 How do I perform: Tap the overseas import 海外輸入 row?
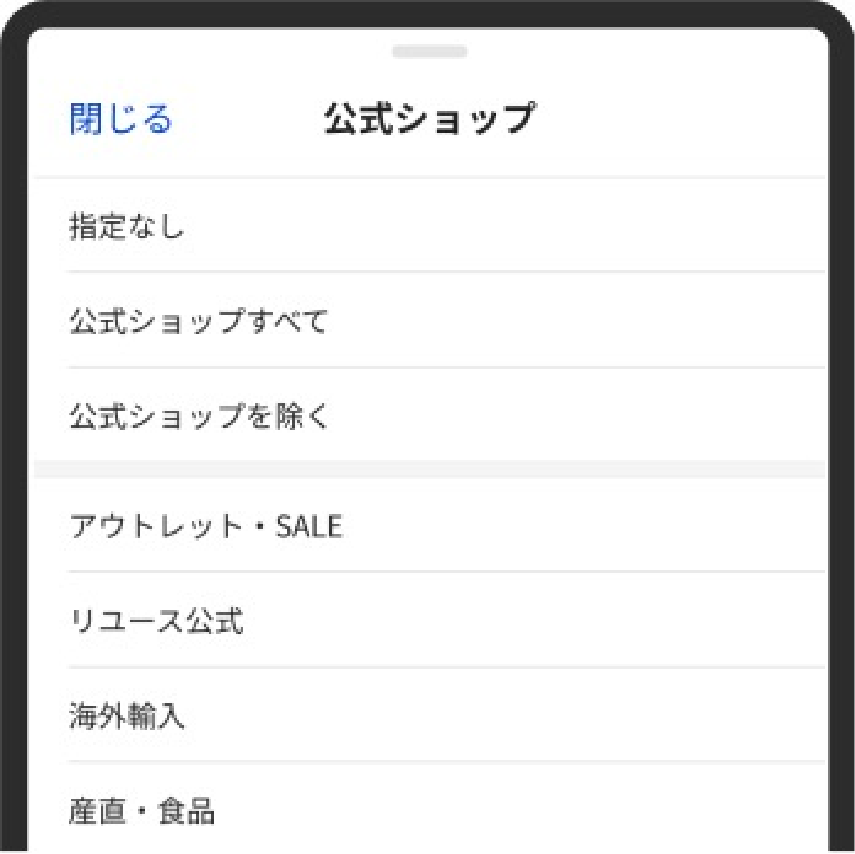[429, 715]
